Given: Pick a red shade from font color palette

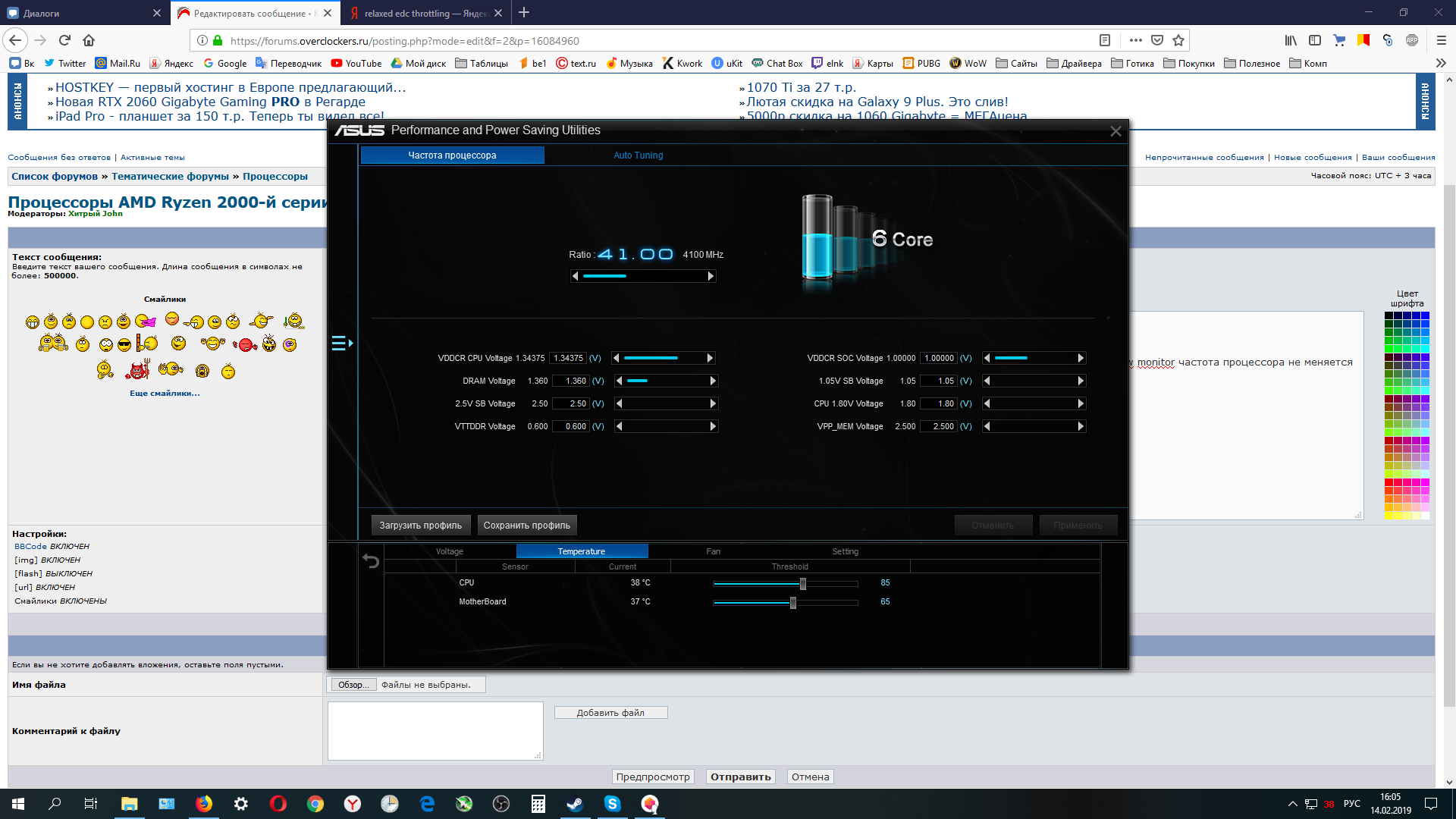Looking at the screenshot, I should pyautogui.click(x=1389, y=482).
